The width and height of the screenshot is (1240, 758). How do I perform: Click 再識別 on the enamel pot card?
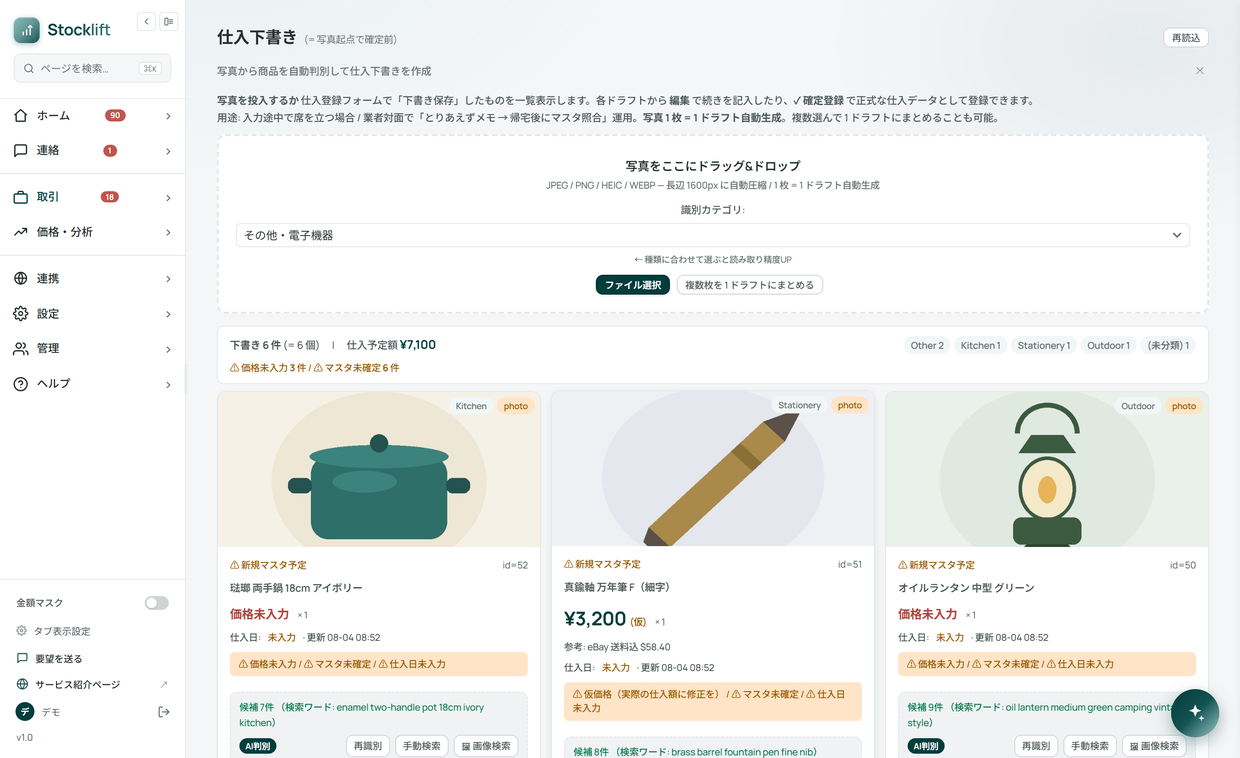point(368,746)
